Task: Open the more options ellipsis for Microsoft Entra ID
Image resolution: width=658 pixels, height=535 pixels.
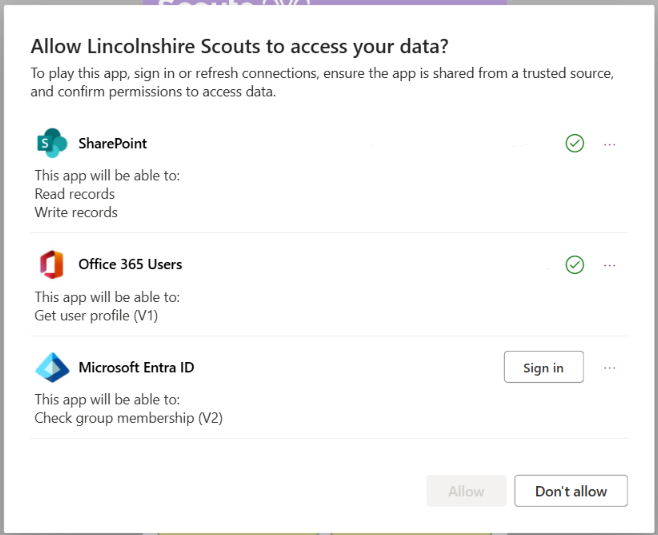Action: (609, 368)
